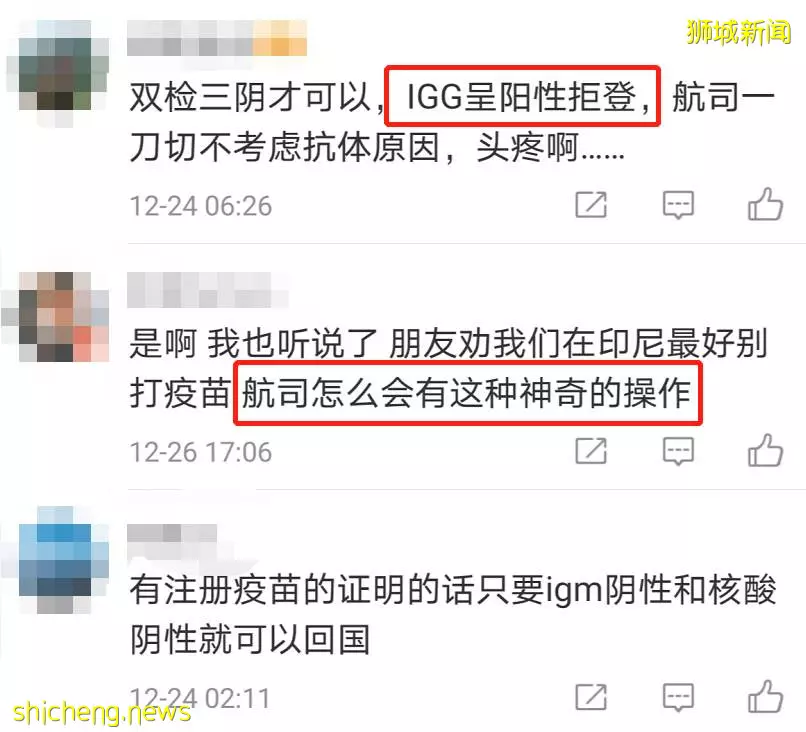Select the highlighted text IGG呈阳性拒登

522,96
